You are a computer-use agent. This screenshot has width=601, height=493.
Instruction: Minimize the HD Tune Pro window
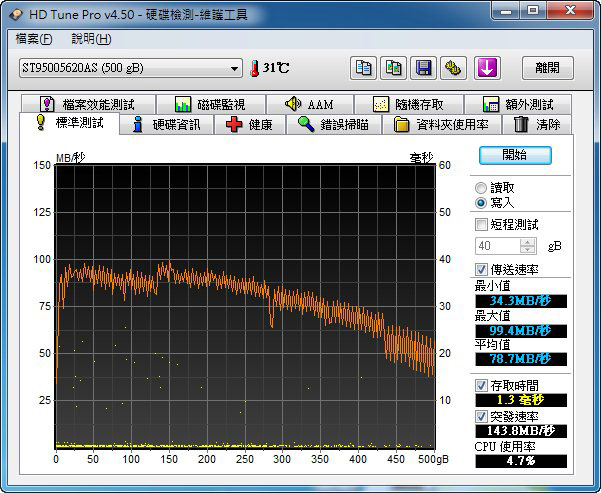[506, 11]
